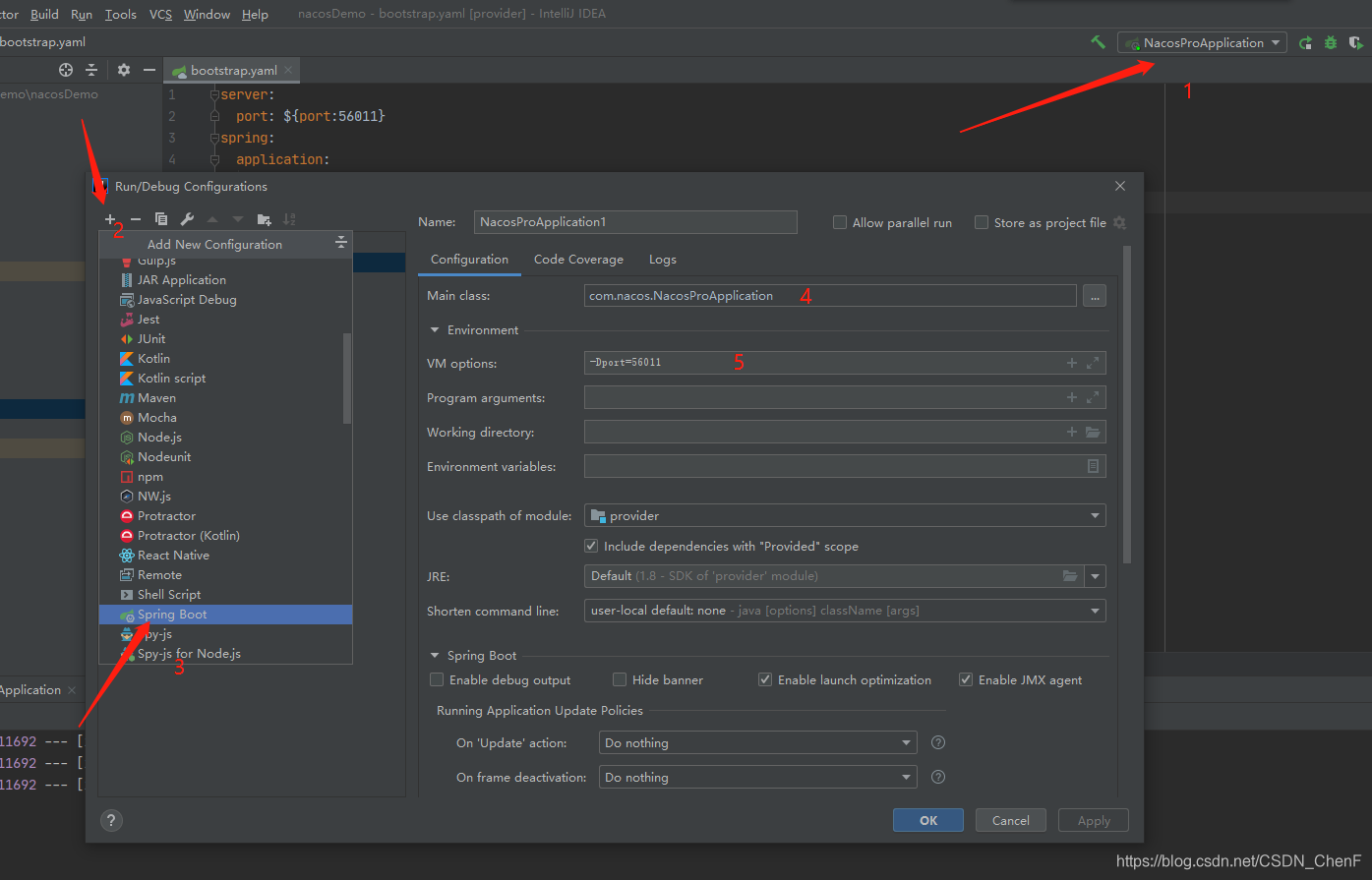Click the Run with Coverage icon
1372x880 pixels.
pos(1356,43)
